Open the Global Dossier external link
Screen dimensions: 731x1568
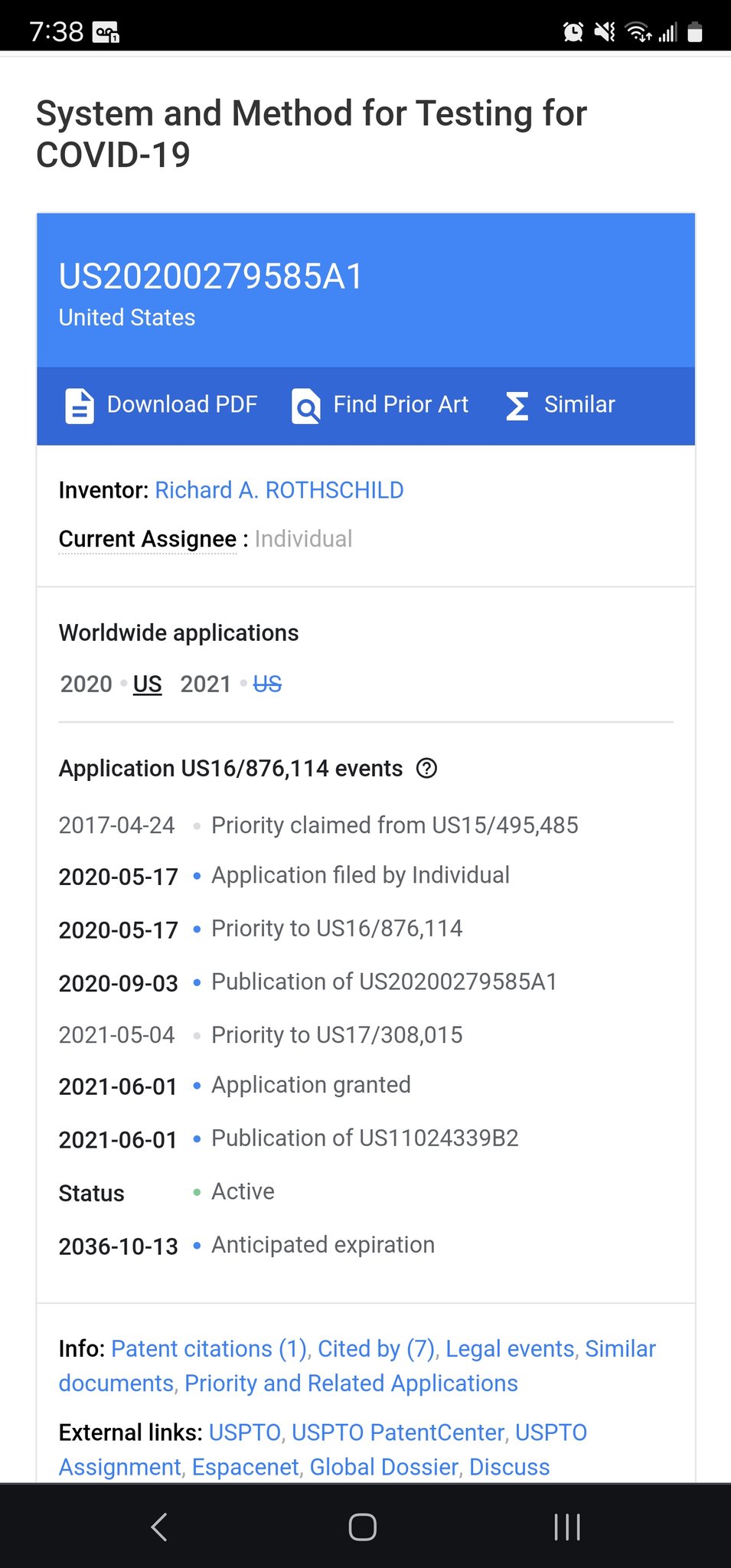383,1467
